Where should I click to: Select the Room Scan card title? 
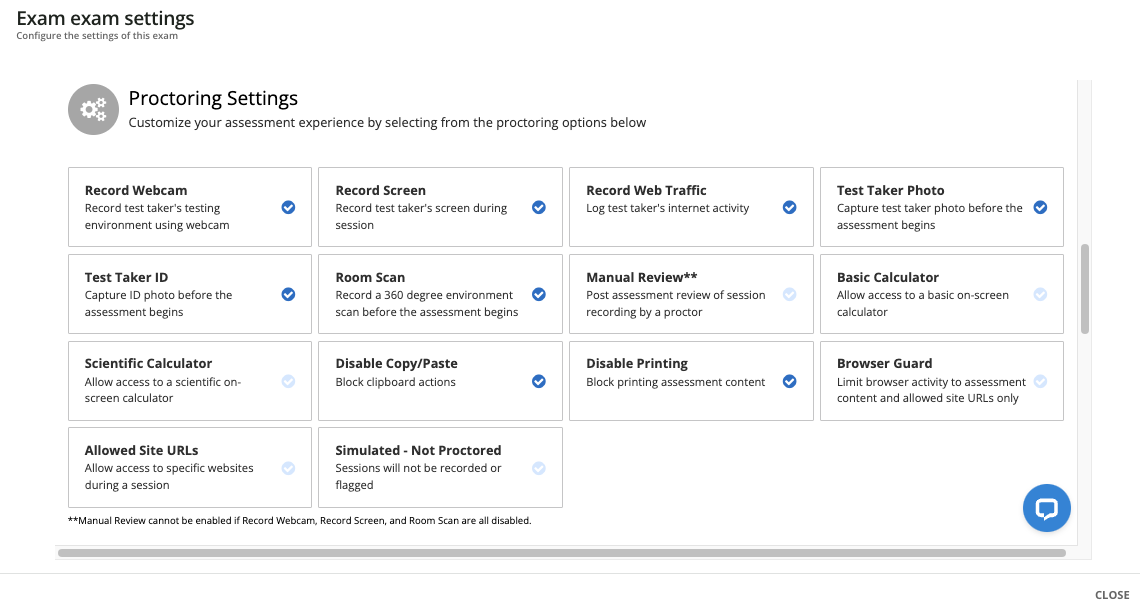point(370,277)
